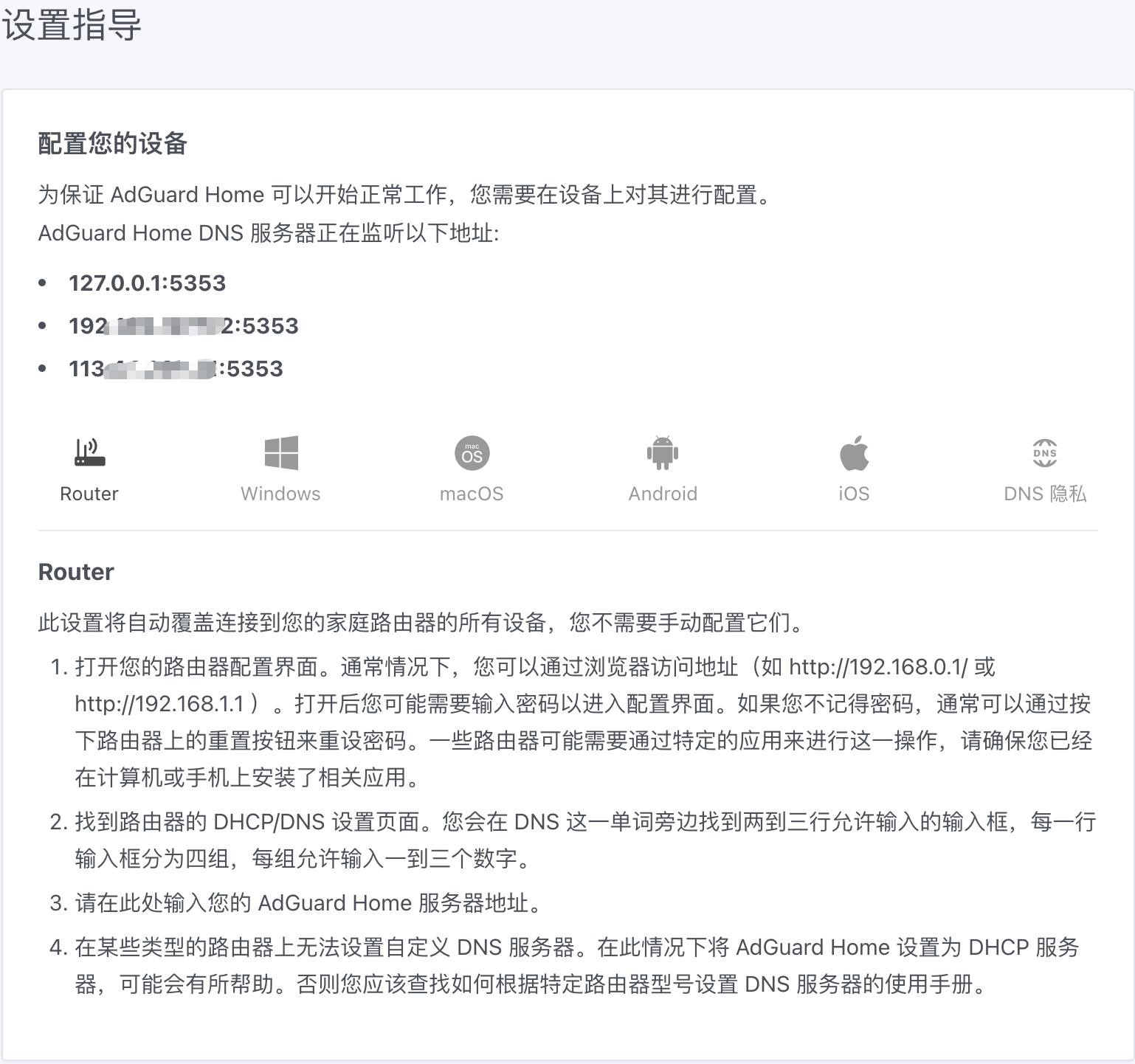The image size is (1135, 1064).
Task: Click the 设置指导 page title
Action: tap(71, 25)
